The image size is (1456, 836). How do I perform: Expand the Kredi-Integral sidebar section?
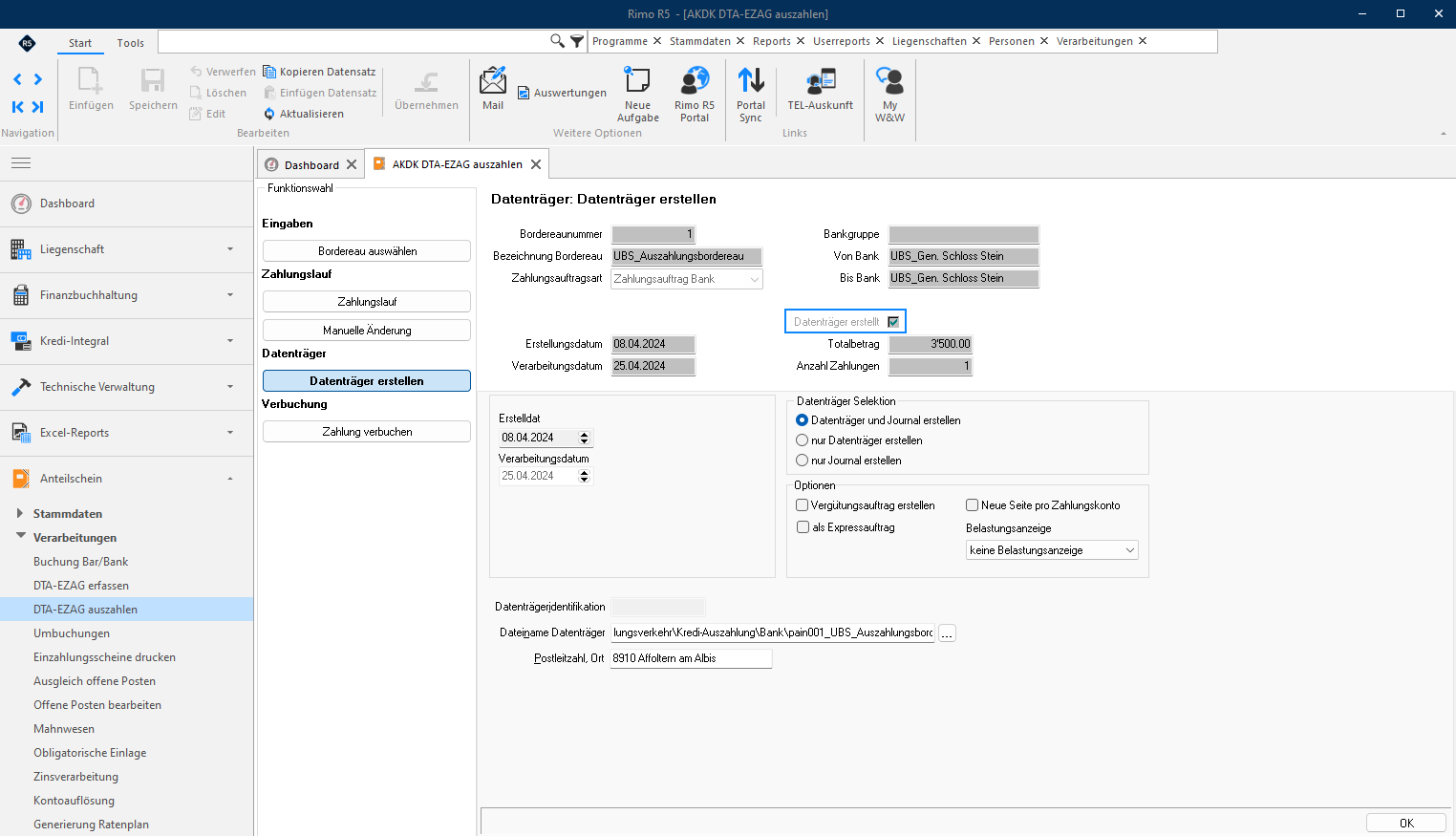click(126, 341)
